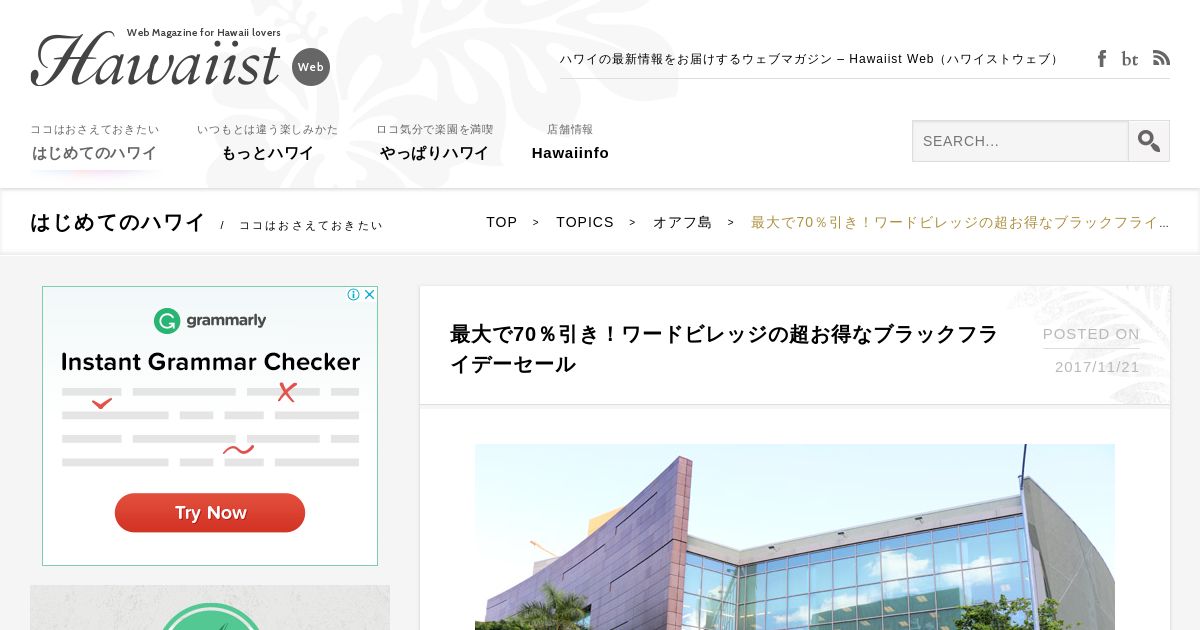Click the Try Now ad button
This screenshot has width=1200, height=630.
point(210,513)
